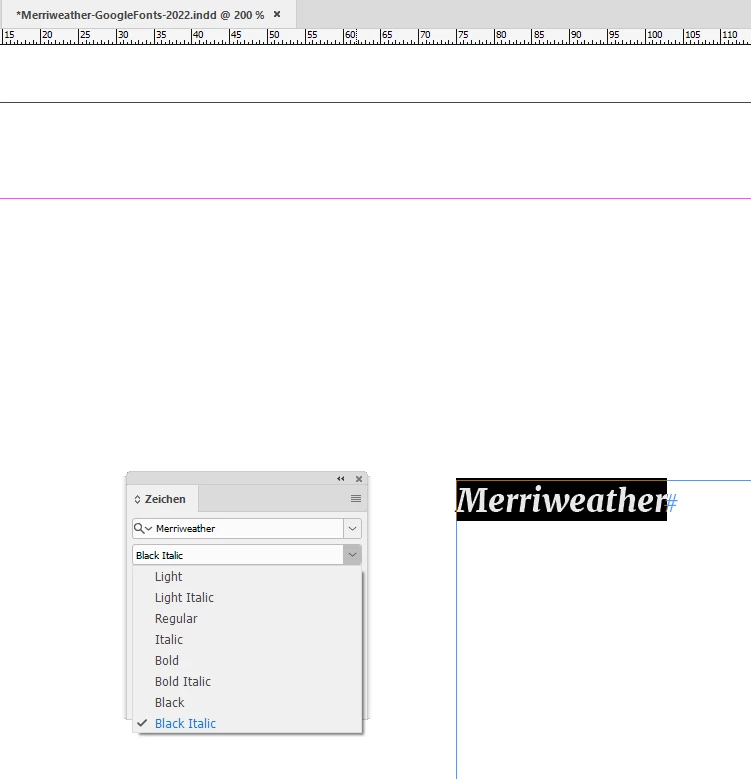Choose Light Italic font style
751x779 pixels.
point(247,598)
